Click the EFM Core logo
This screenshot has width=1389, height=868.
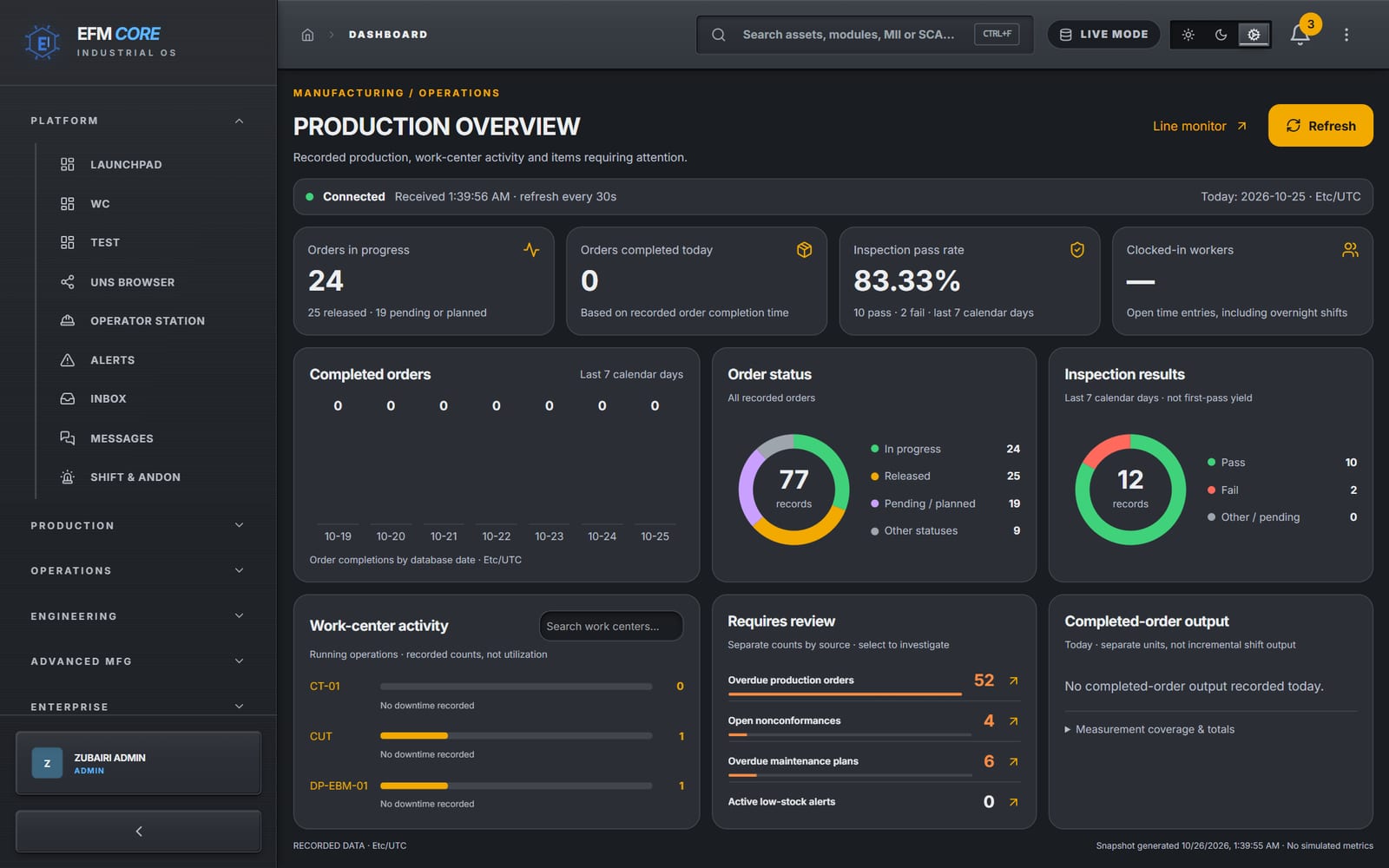pyautogui.click(x=42, y=42)
